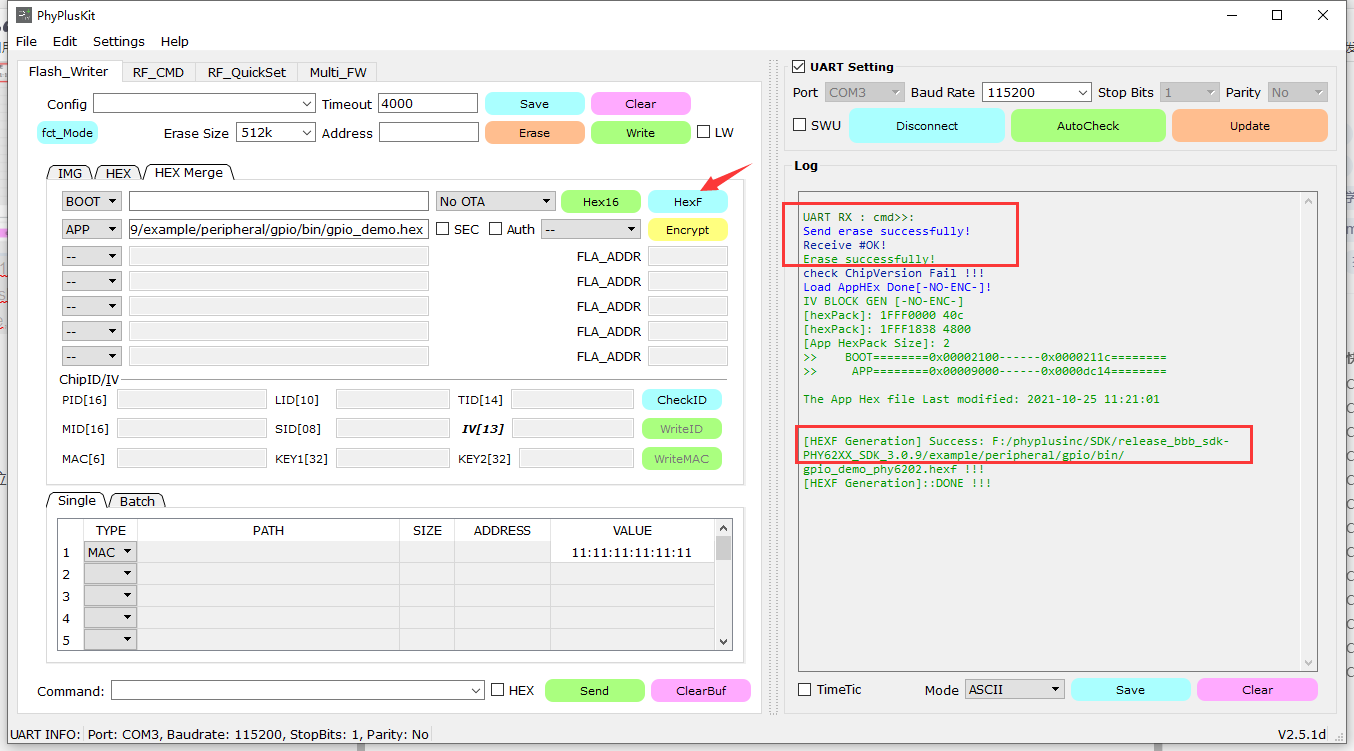Click the Send command button
This screenshot has height=751, width=1354.
point(594,691)
